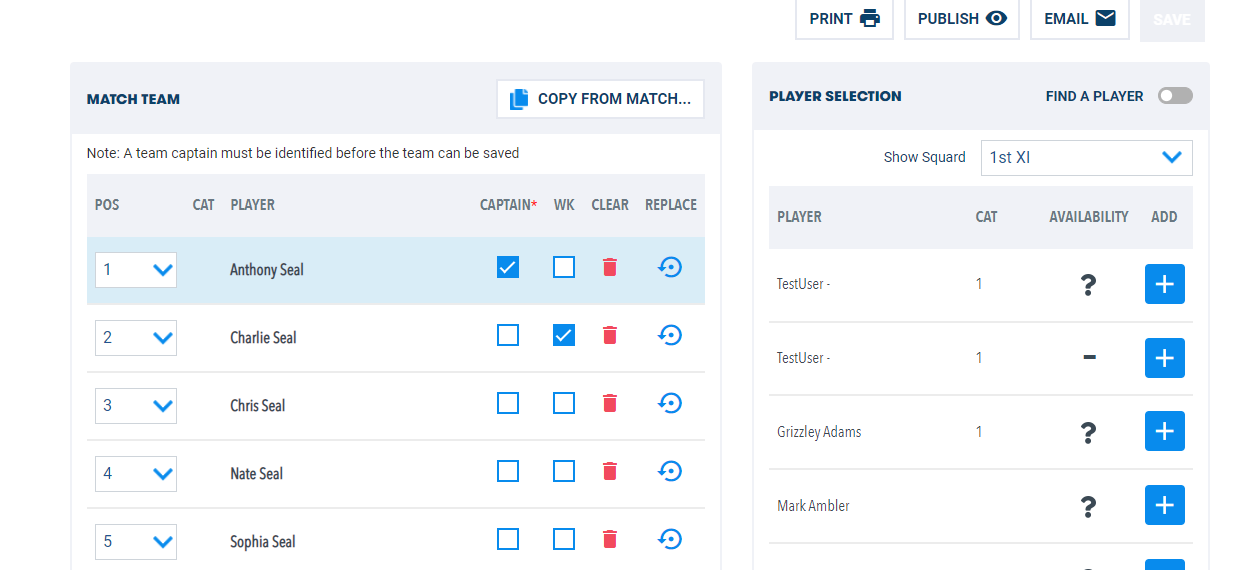Clear Charlie Seal with trash icon
This screenshot has height=570, width=1236.
point(610,335)
